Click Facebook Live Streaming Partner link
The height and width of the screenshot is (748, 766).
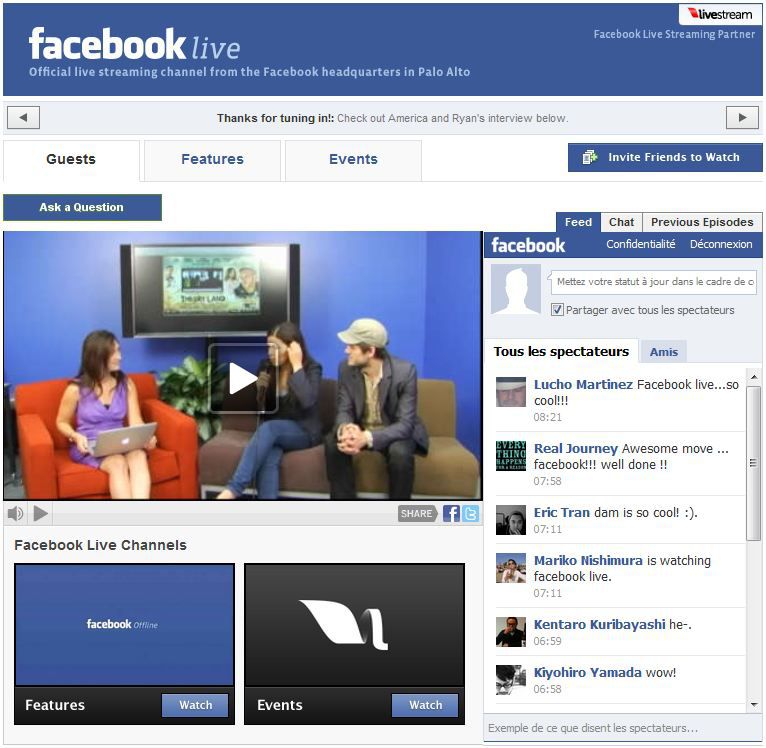(x=674, y=34)
